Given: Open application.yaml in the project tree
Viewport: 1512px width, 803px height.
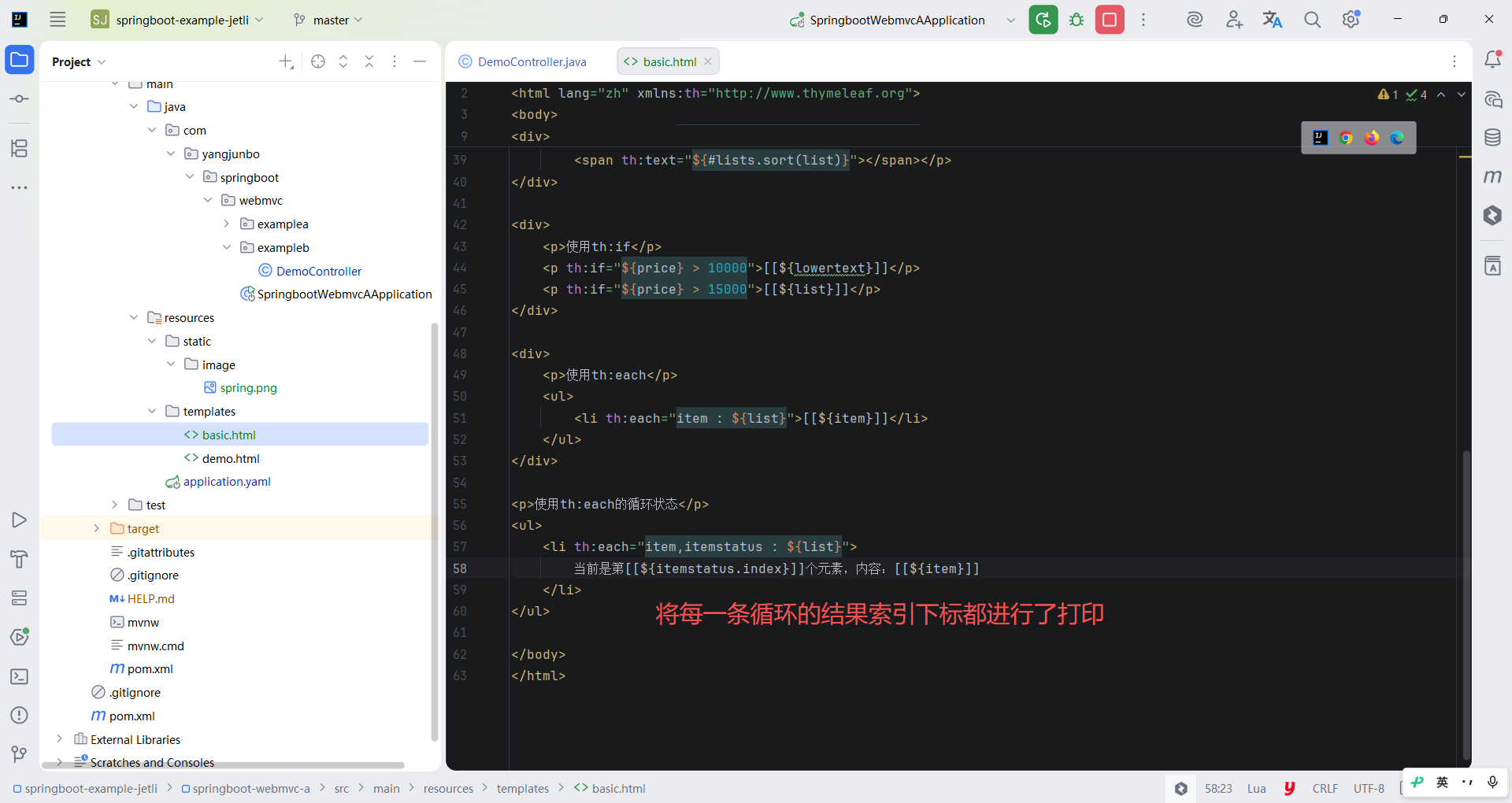Looking at the screenshot, I should coord(227,482).
